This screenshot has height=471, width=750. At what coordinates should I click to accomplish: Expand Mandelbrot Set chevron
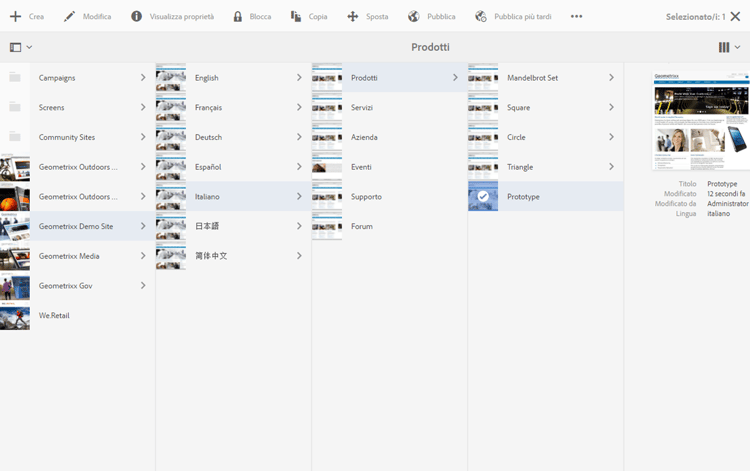[x=611, y=77]
